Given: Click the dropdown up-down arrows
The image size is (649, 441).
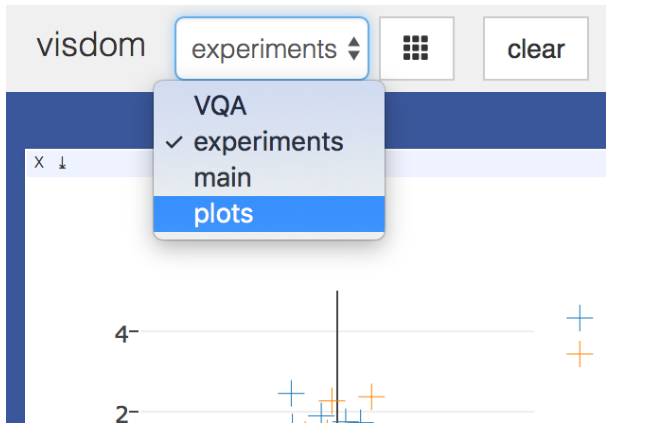Looking at the screenshot, I should [353, 48].
